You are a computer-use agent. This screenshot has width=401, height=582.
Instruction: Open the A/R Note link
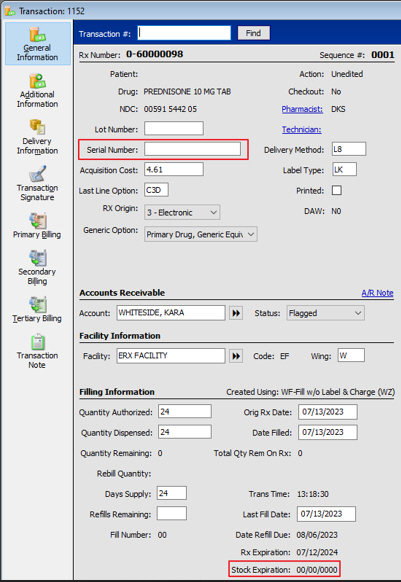[377, 293]
